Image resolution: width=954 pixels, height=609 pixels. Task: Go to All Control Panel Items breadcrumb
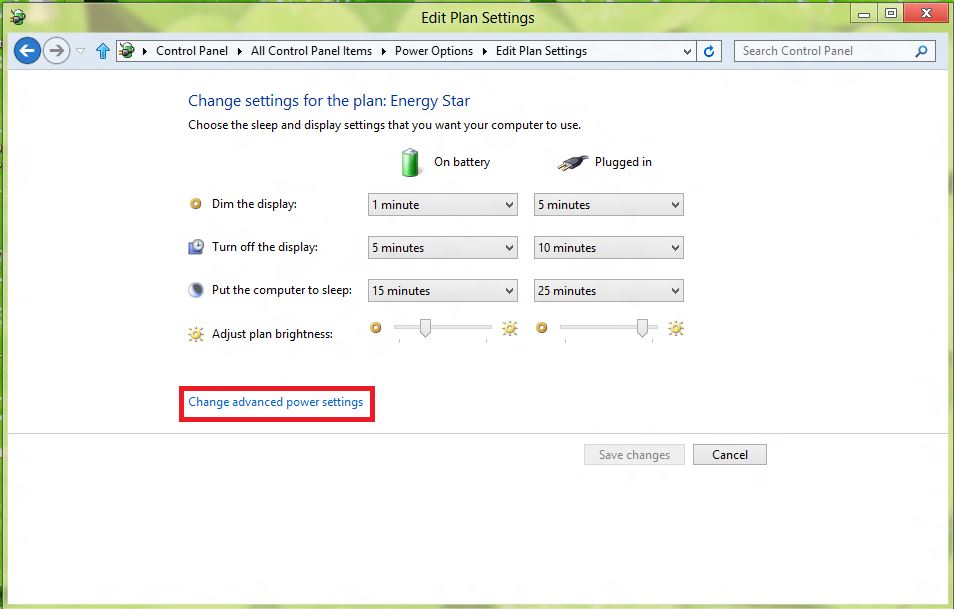point(311,51)
